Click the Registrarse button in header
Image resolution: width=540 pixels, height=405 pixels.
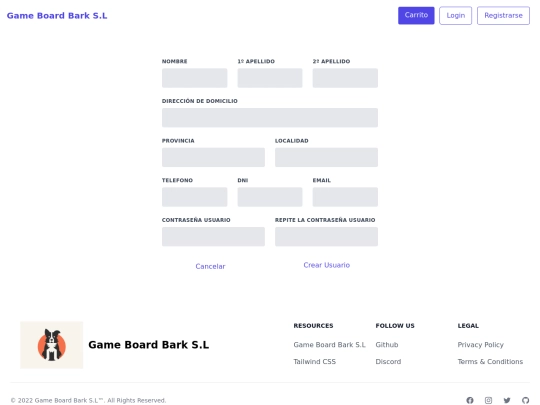[503, 15]
